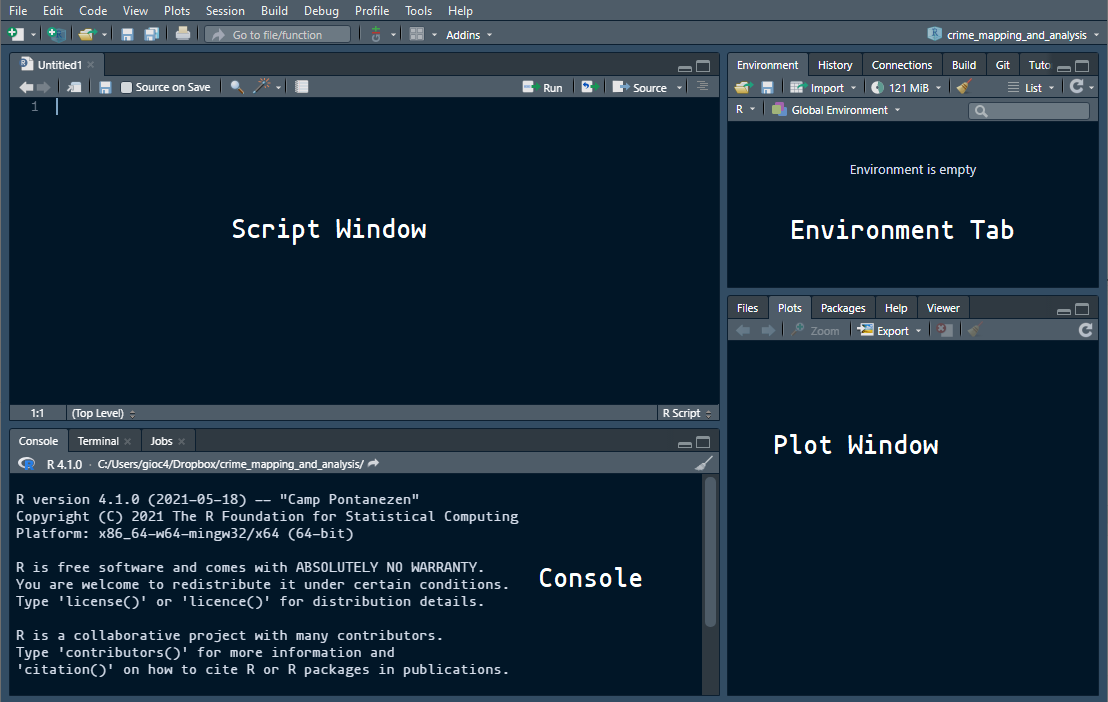Switch to the Packages tab
Image resolution: width=1108 pixels, height=702 pixels.
pos(842,308)
